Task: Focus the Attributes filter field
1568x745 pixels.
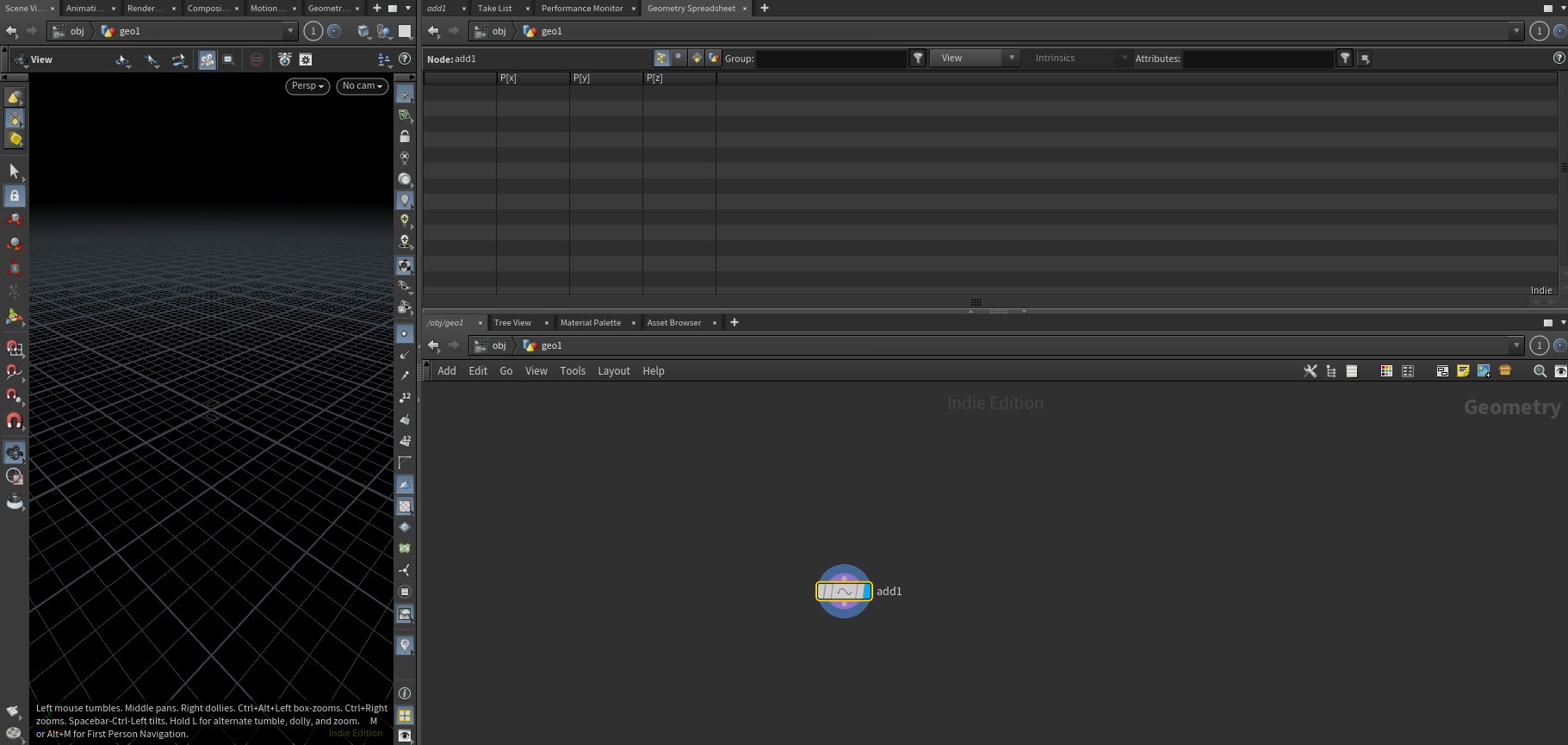Action: pos(1258,59)
